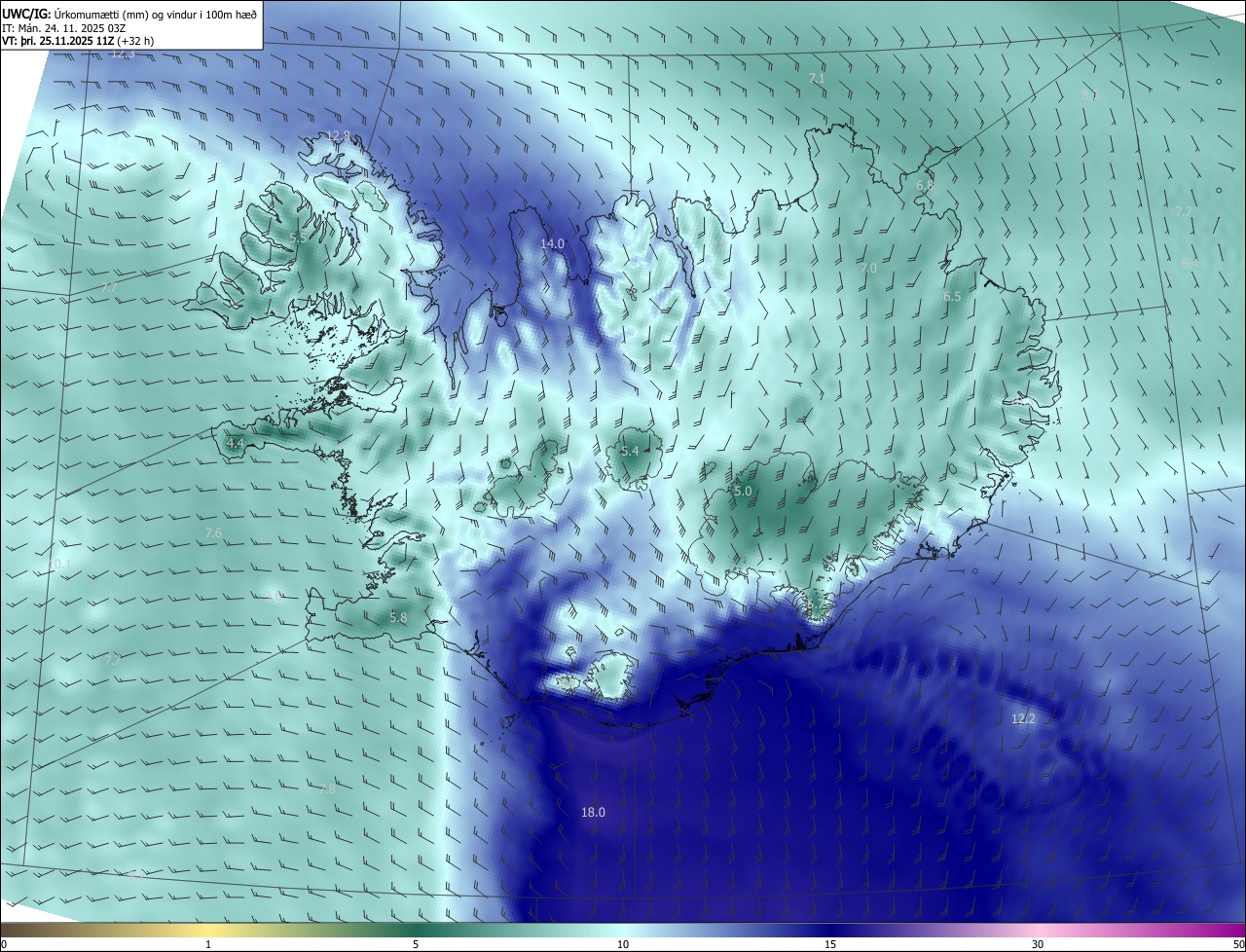Click the 14.0 value on the map
The width and height of the screenshot is (1246, 952).
pyautogui.click(x=552, y=243)
